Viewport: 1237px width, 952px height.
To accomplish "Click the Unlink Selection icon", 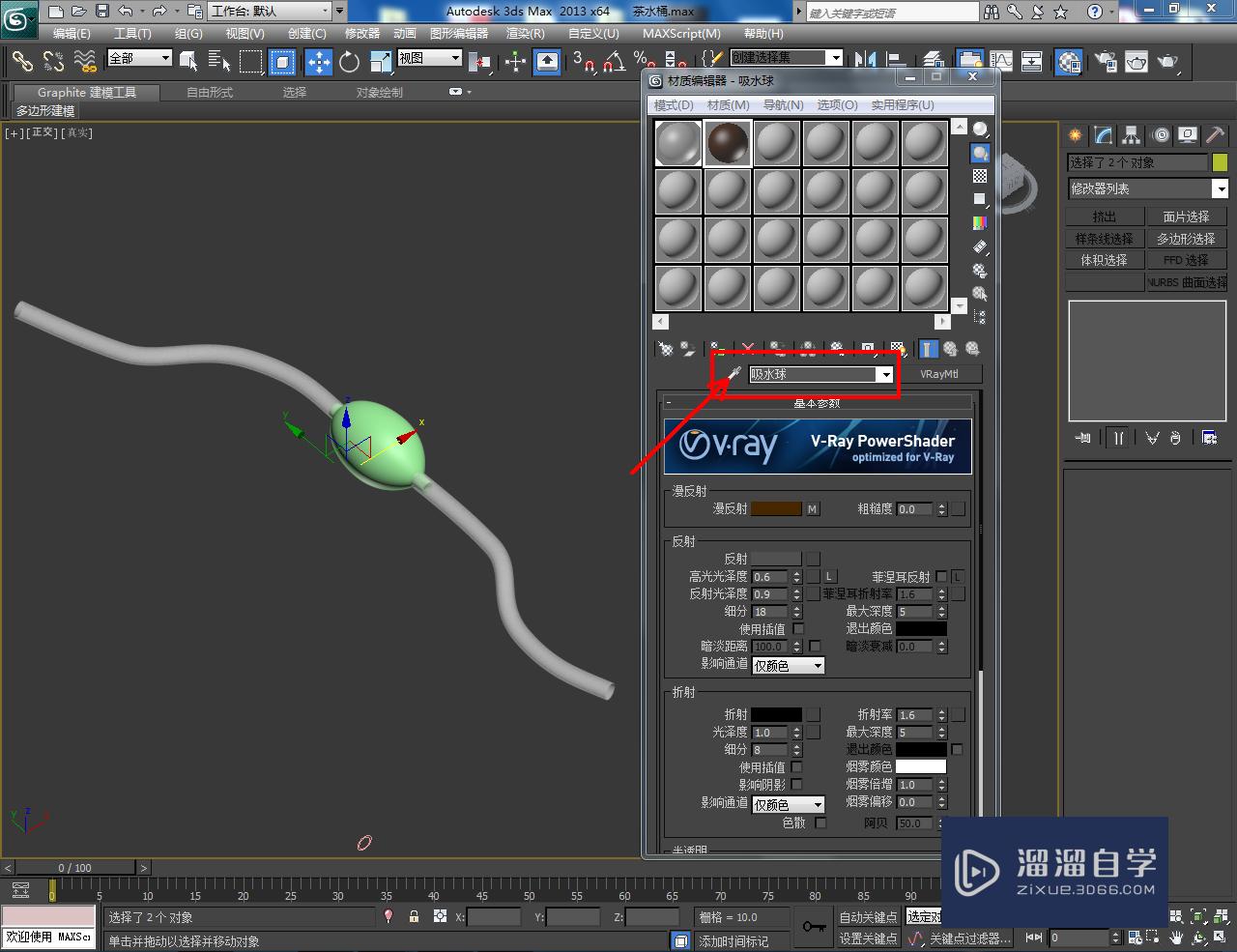I will (x=53, y=62).
